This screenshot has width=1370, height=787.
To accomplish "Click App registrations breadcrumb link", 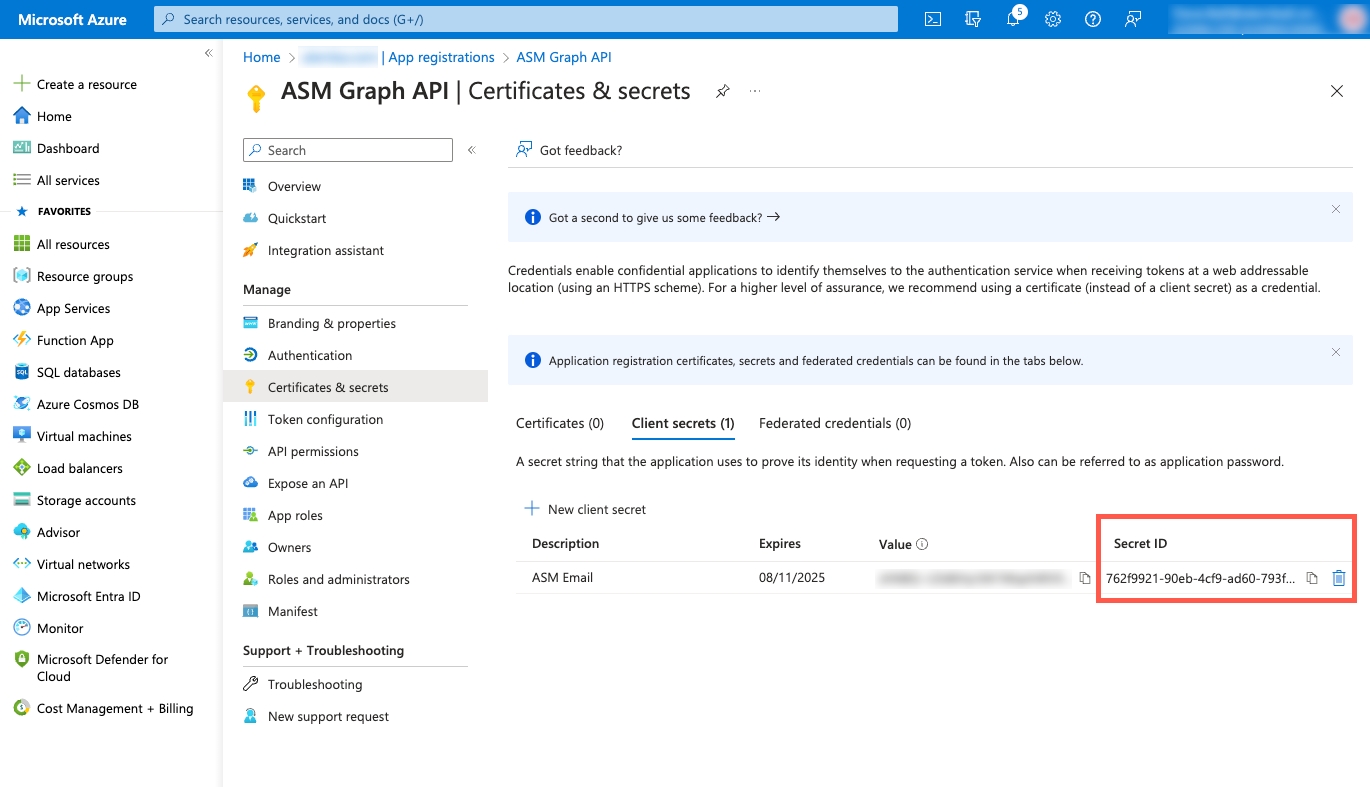I will coord(441,57).
